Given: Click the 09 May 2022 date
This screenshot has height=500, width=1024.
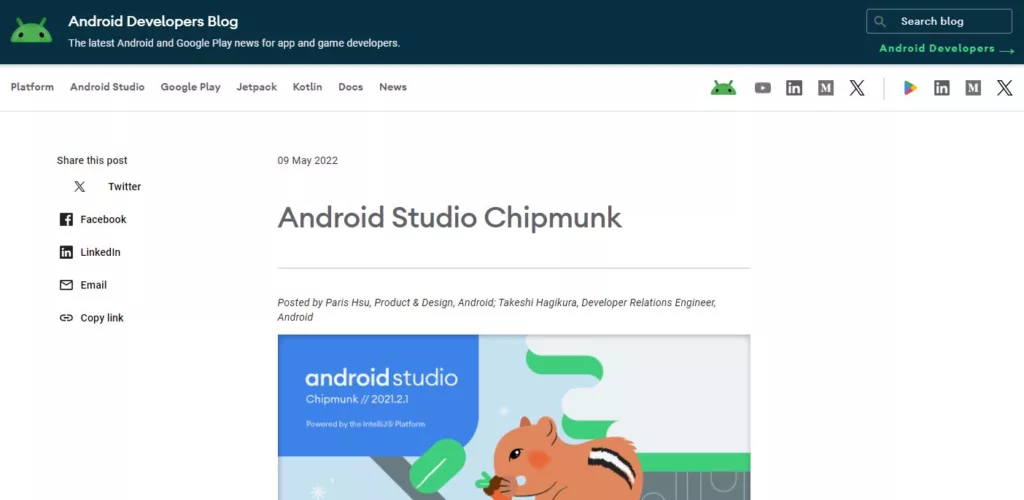Looking at the screenshot, I should point(308,161).
